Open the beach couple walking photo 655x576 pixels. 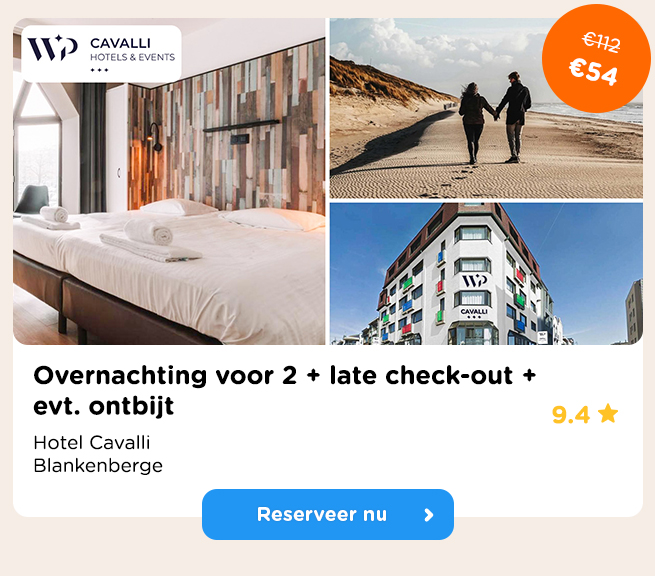(x=485, y=108)
